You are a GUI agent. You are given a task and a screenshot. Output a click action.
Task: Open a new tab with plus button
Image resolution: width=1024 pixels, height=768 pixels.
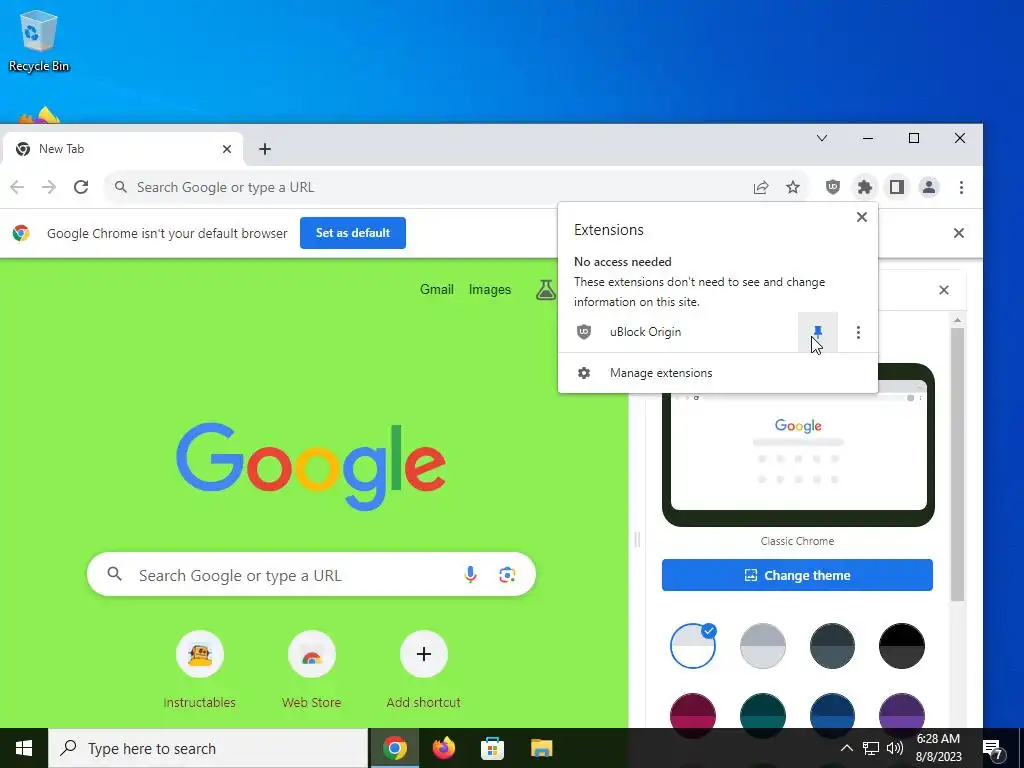pyautogui.click(x=264, y=150)
